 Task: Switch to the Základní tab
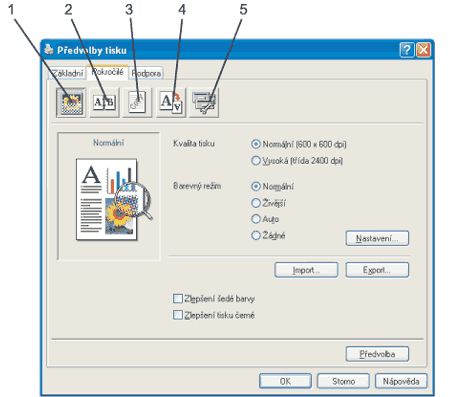67,73
